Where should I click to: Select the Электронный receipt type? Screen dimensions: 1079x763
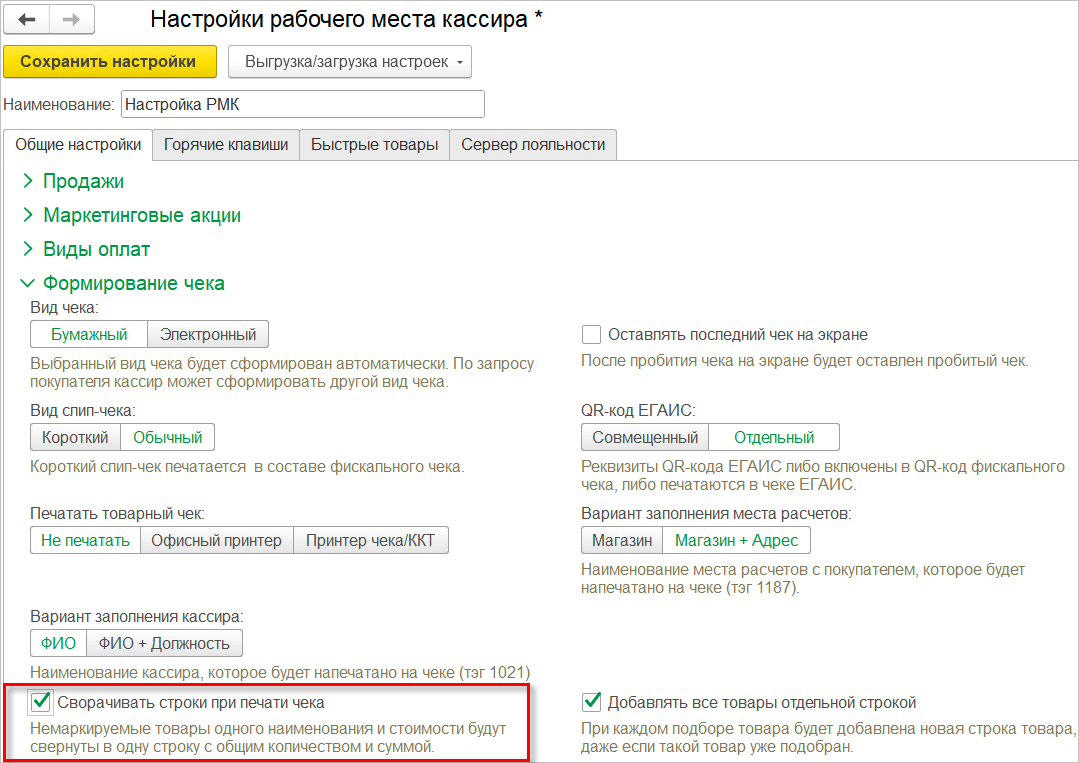click(208, 334)
